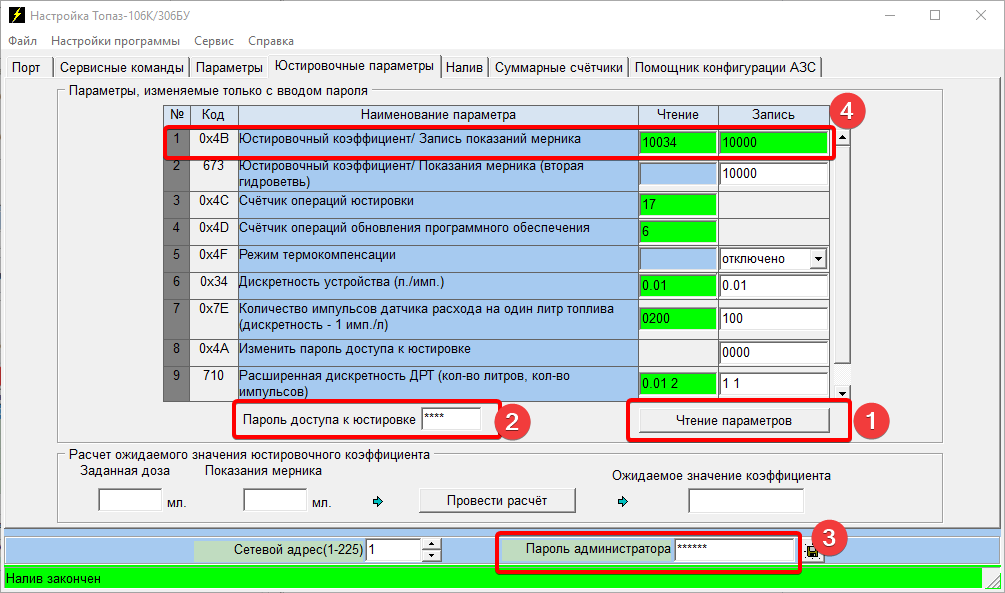Click the Запись field for Расширенная дискретность ДРТ
The width and height of the screenshot is (1005, 593).
click(774, 383)
